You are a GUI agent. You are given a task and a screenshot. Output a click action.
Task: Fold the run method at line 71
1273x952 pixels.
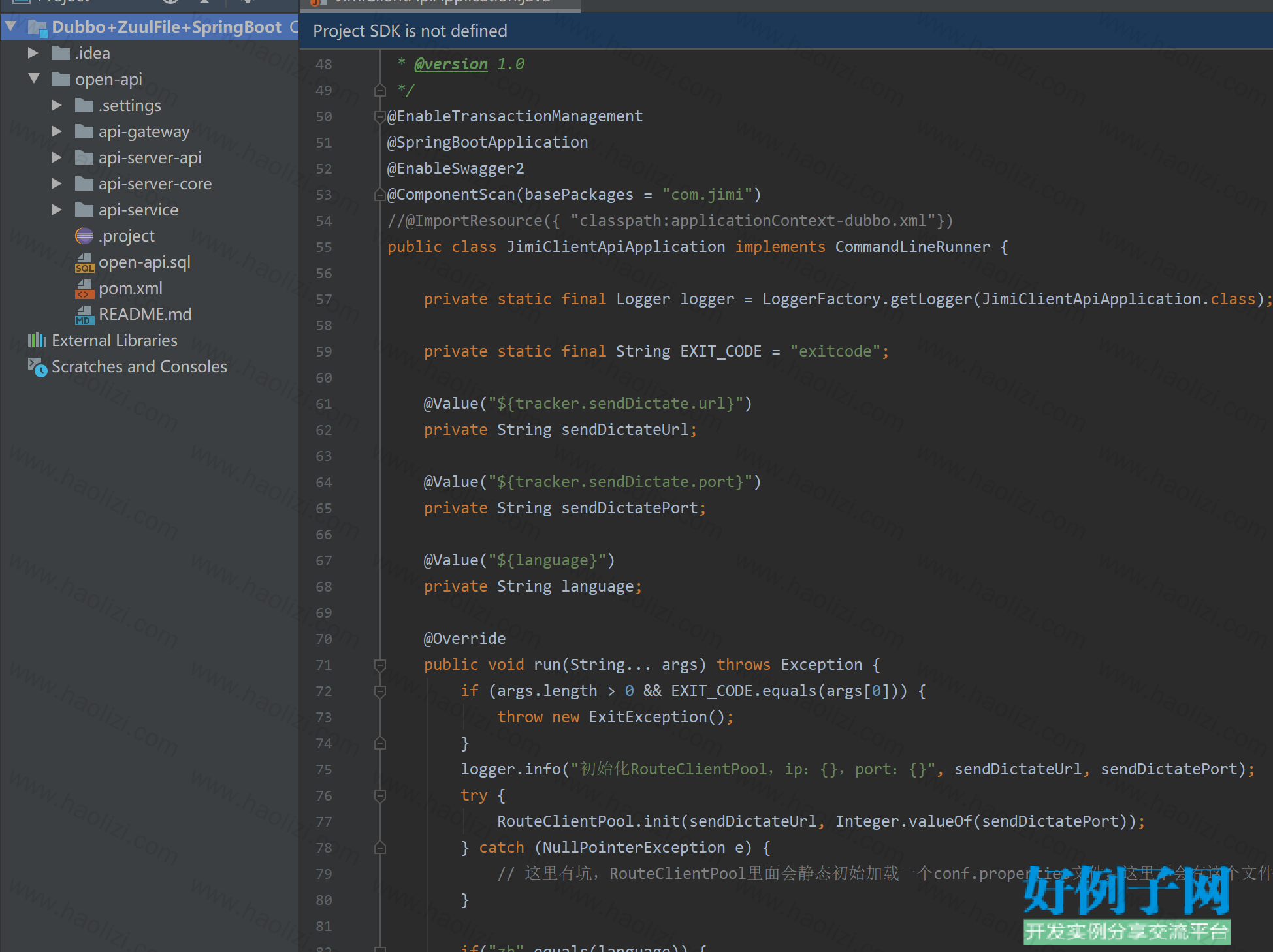(380, 665)
